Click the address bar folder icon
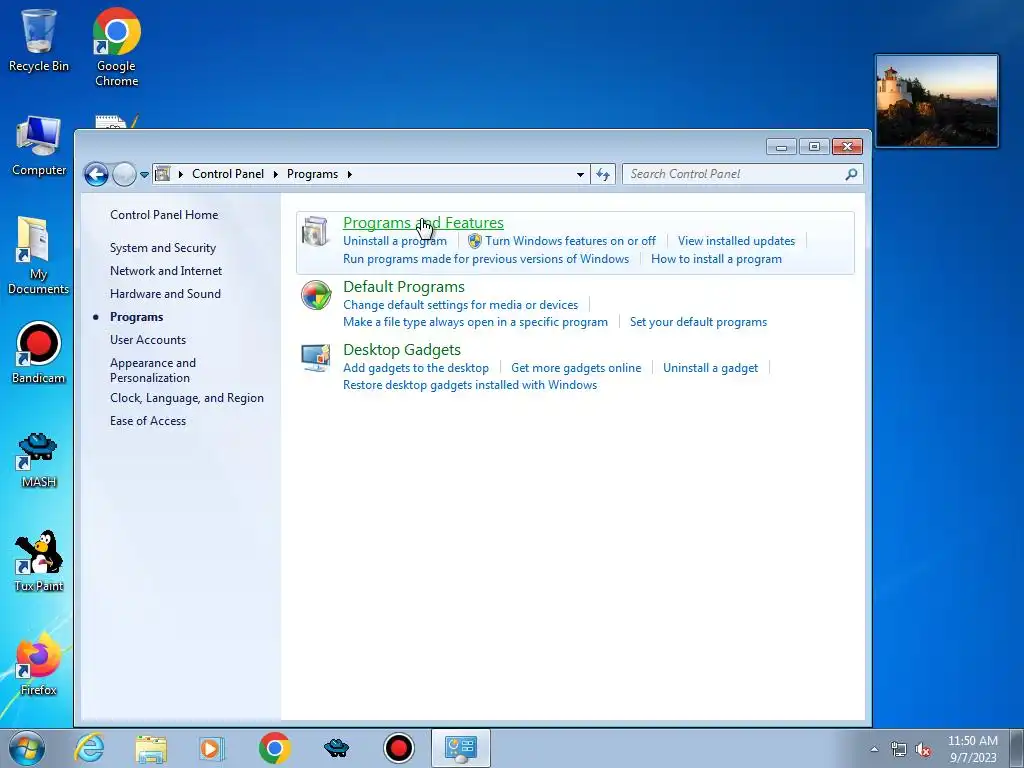The height and width of the screenshot is (768, 1024). pos(163,174)
